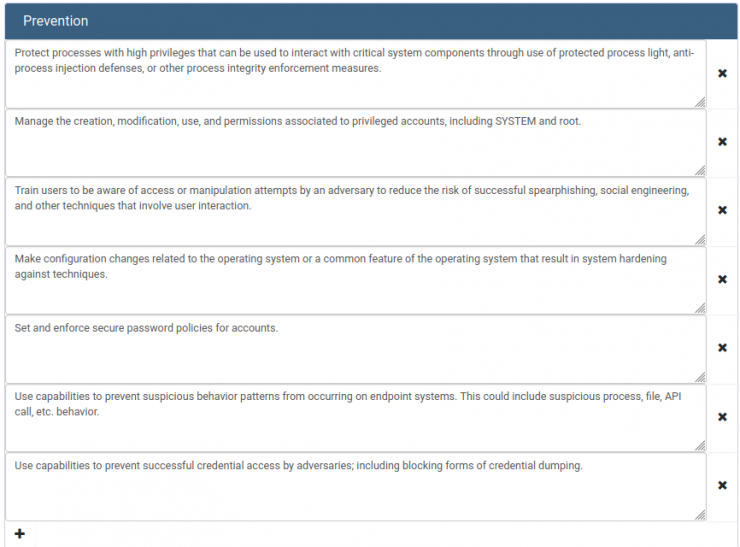Screen dimensions: 740x547
Task: Edit the SYSTEM and root accounts text area
Action: (356, 143)
